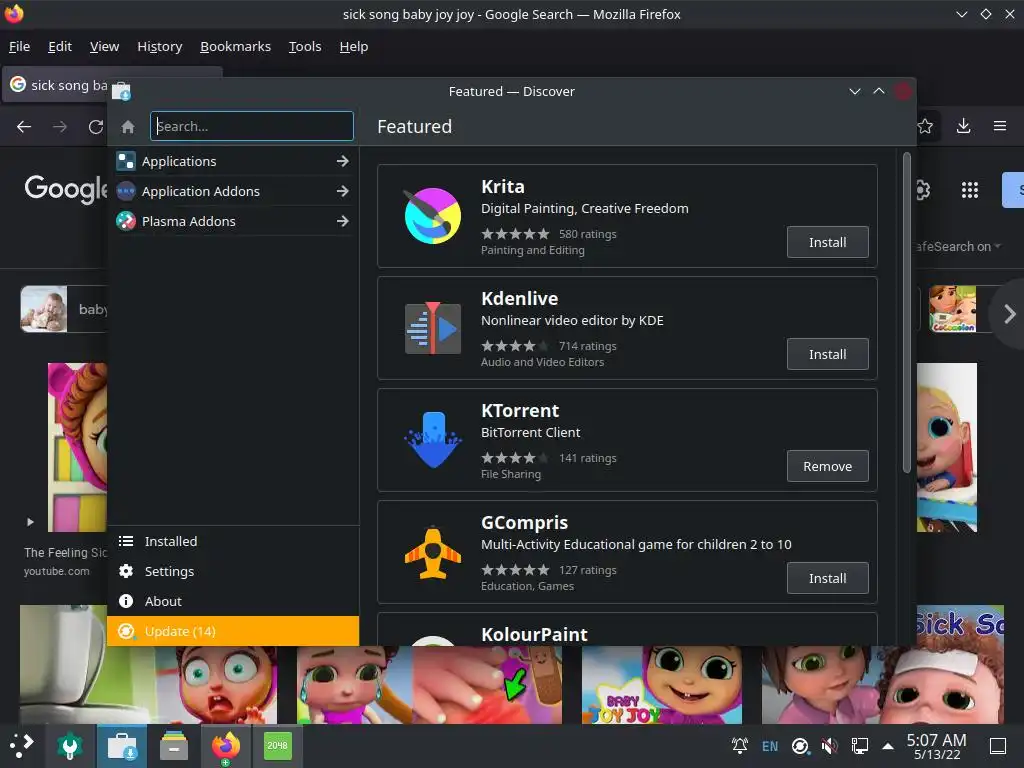Click Show Desktop button in taskbar
Screen dimensions: 1024x768
[x=998, y=746]
